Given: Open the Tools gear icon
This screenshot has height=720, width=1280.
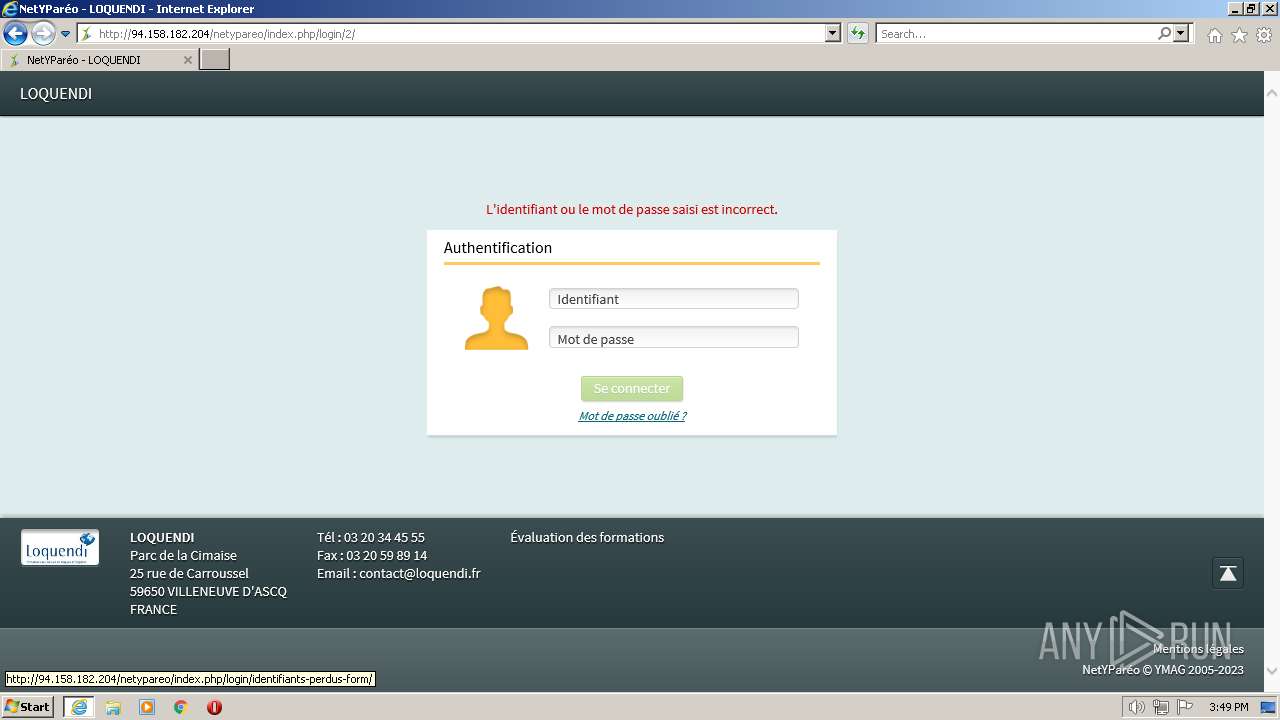Looking at the screenshot, I should pyautogui.click(x=1264, y=35).
